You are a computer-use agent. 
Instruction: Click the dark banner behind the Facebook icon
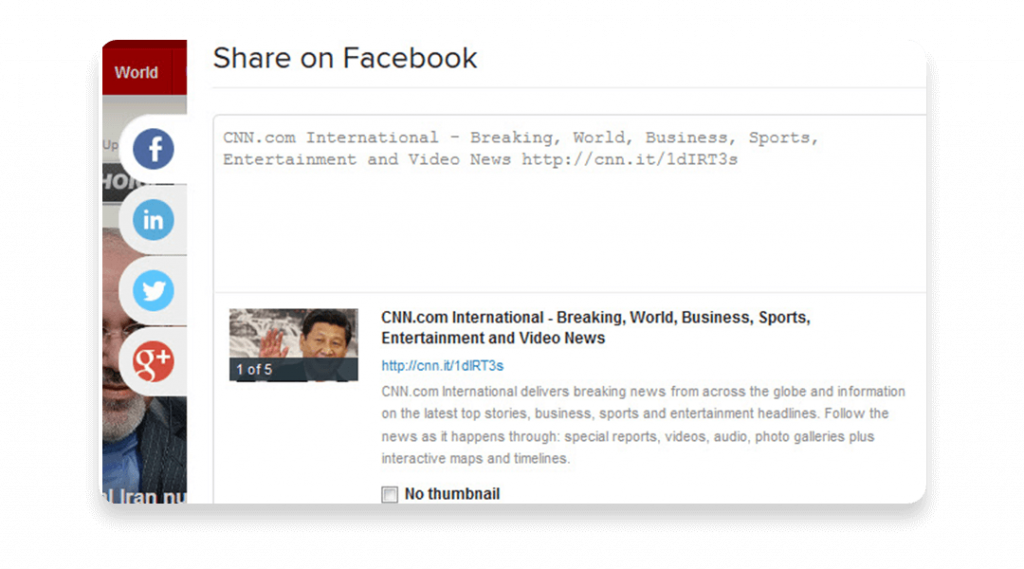click(x=110, y=181)
